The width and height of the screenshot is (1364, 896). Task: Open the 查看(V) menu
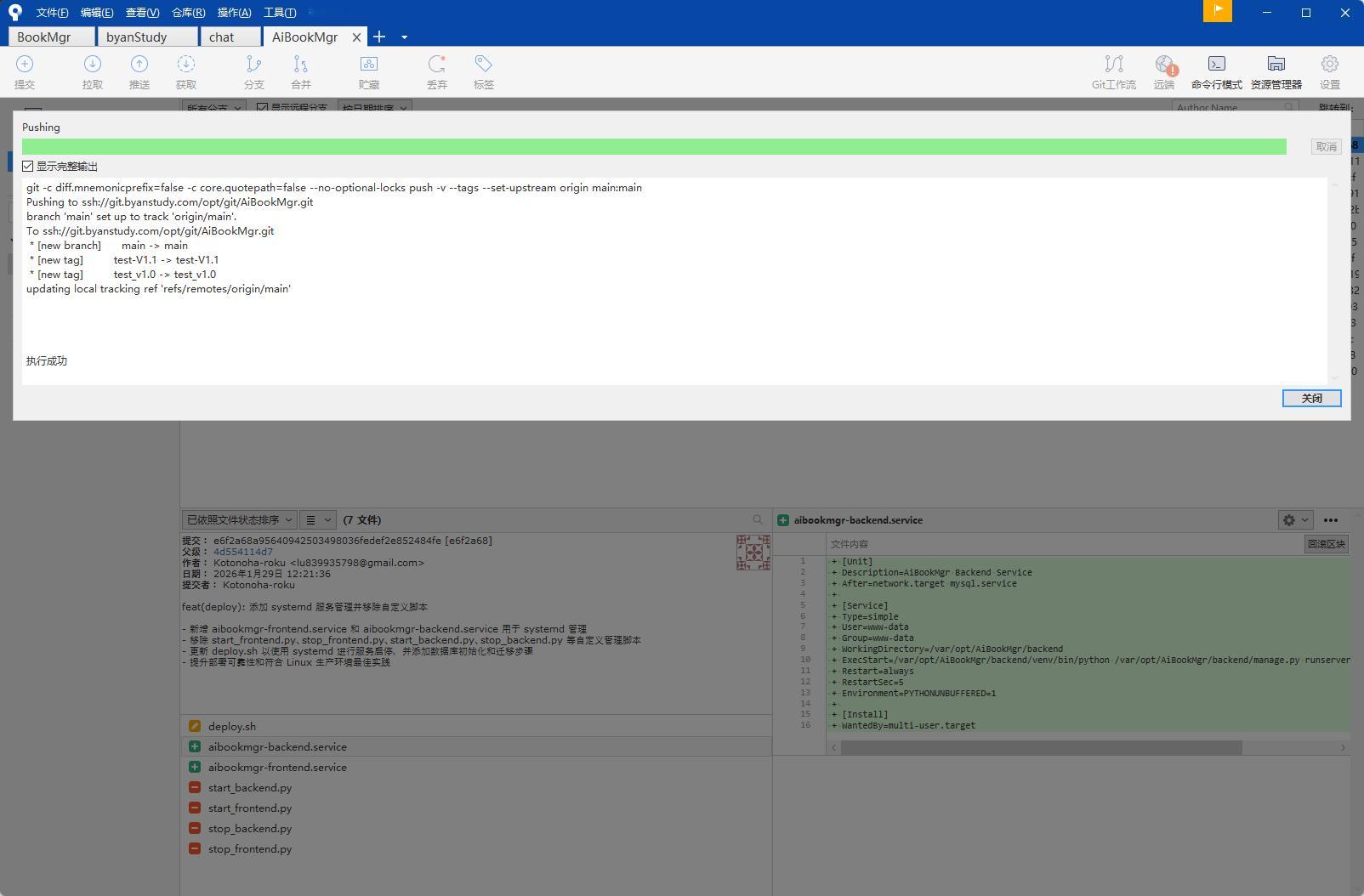click(x=142, y=12)
